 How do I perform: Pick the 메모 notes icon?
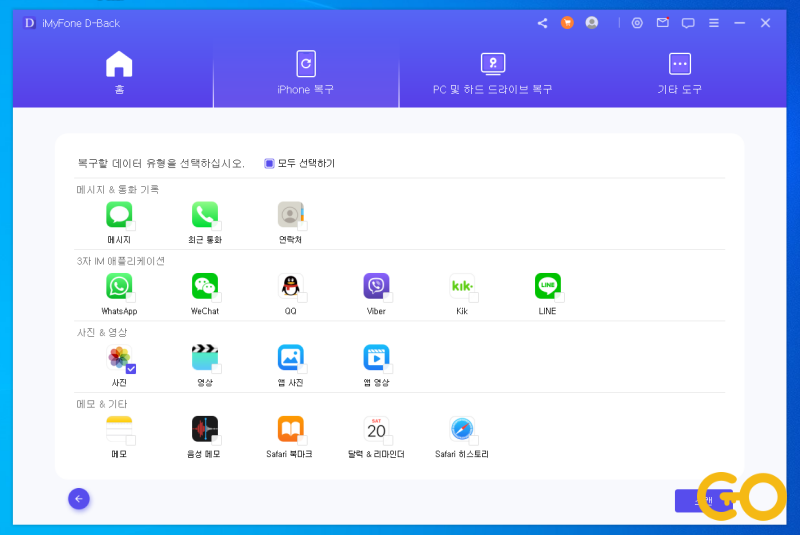point(119,428)
